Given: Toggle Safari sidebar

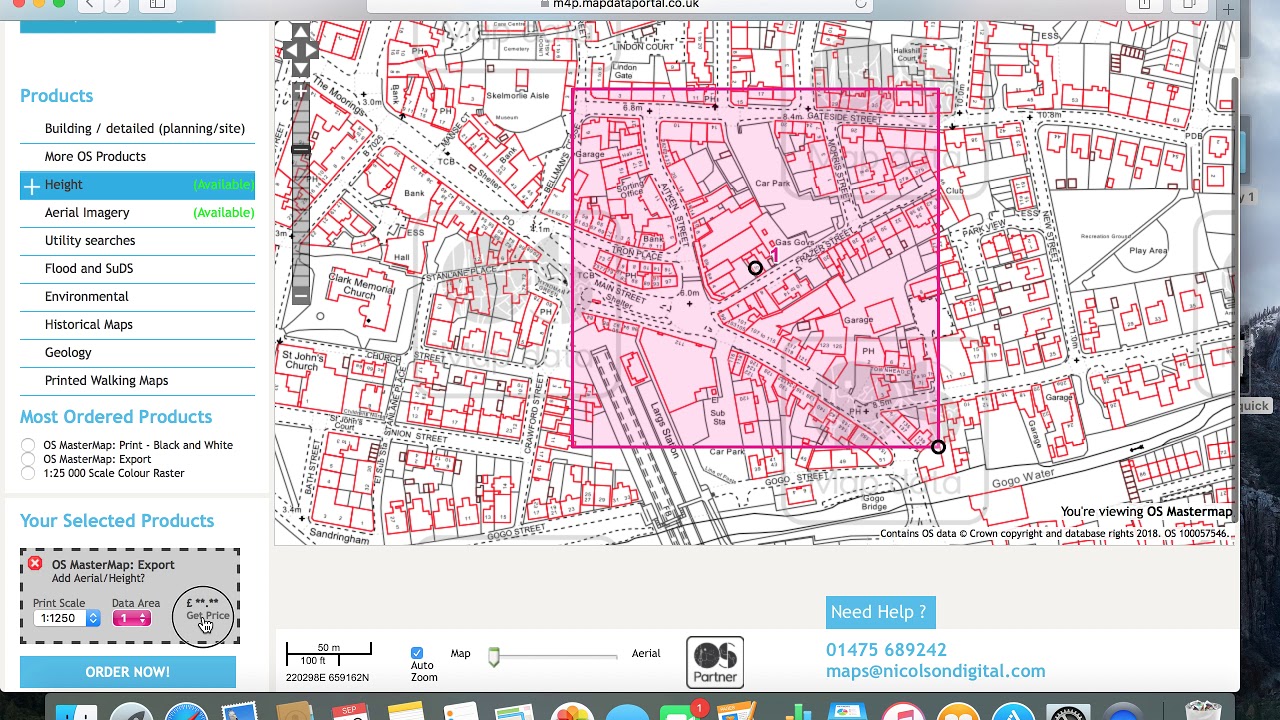Looking at the screenshot, I should [157, 4].
